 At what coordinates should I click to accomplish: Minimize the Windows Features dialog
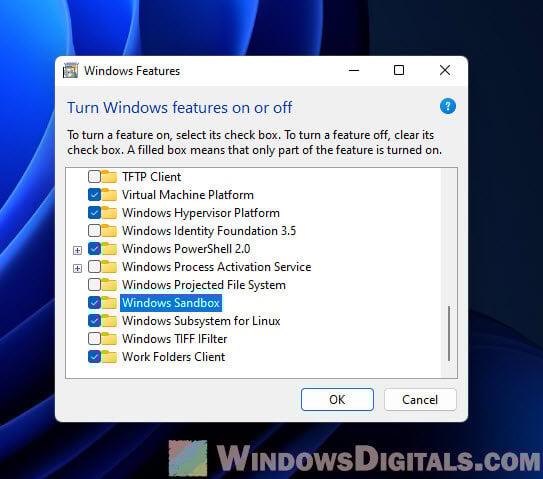point(354,70)
